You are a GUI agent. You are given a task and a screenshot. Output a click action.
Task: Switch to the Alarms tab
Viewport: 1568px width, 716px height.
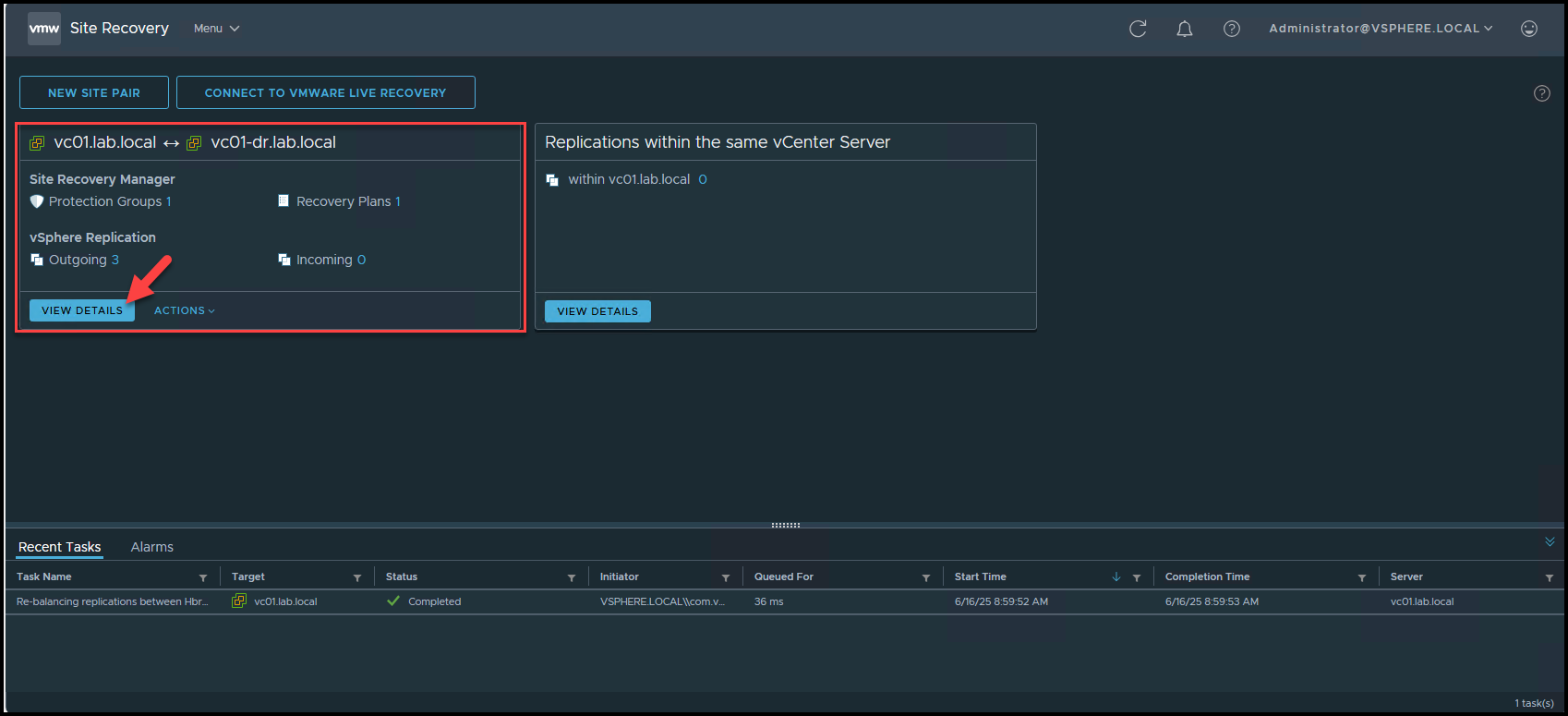click(x=151, y=547)
